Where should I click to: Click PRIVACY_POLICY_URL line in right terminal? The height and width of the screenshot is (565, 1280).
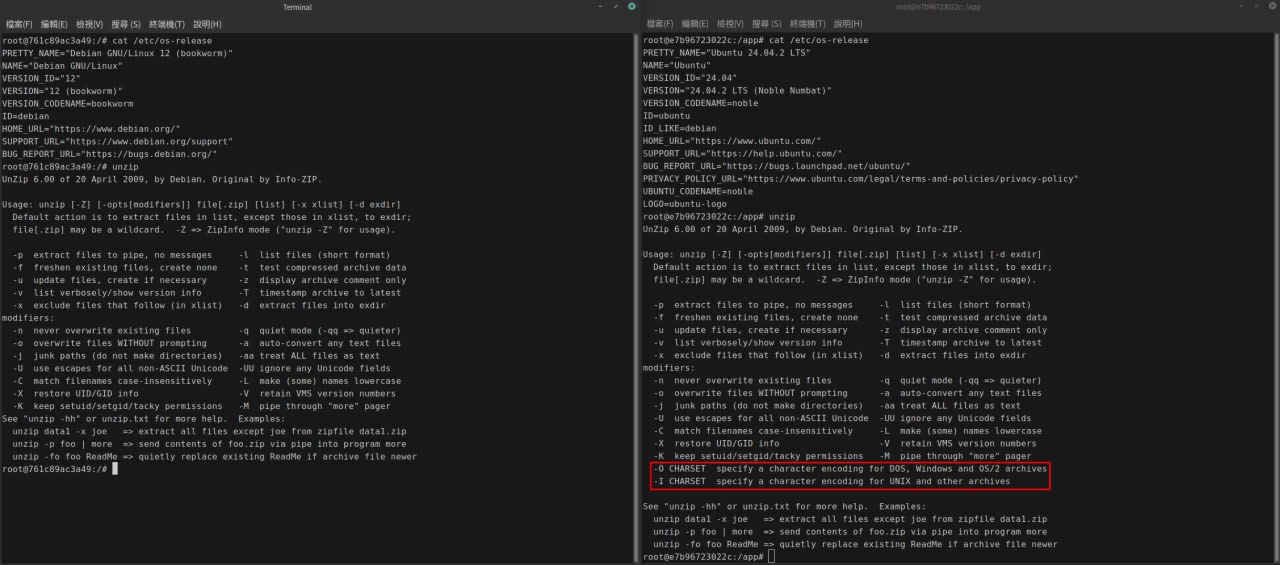(x=861, y=179)
